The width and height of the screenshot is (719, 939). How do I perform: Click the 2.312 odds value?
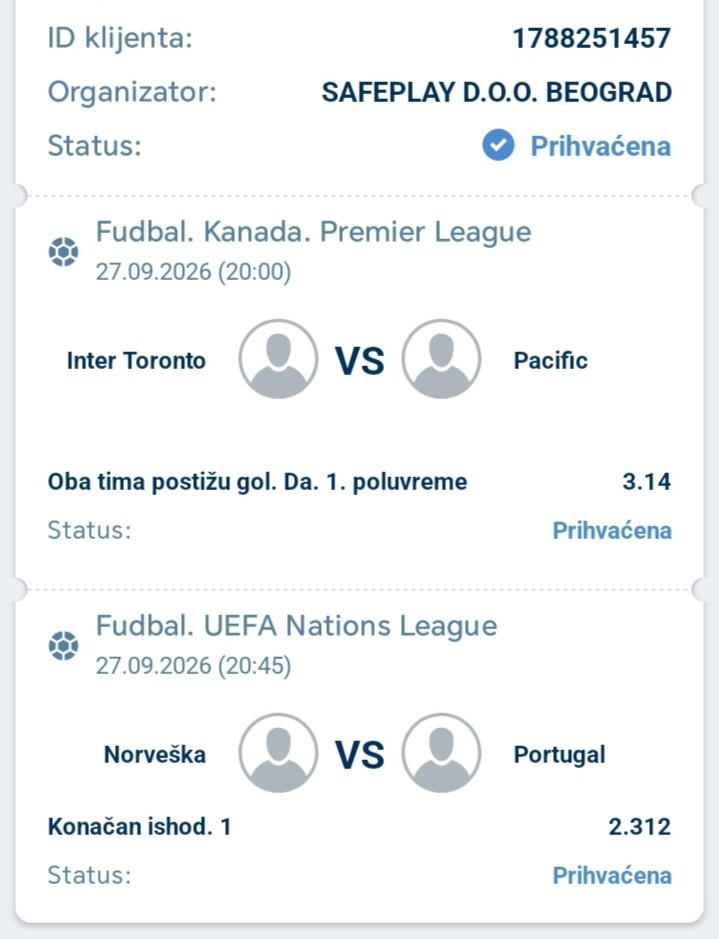639,827
